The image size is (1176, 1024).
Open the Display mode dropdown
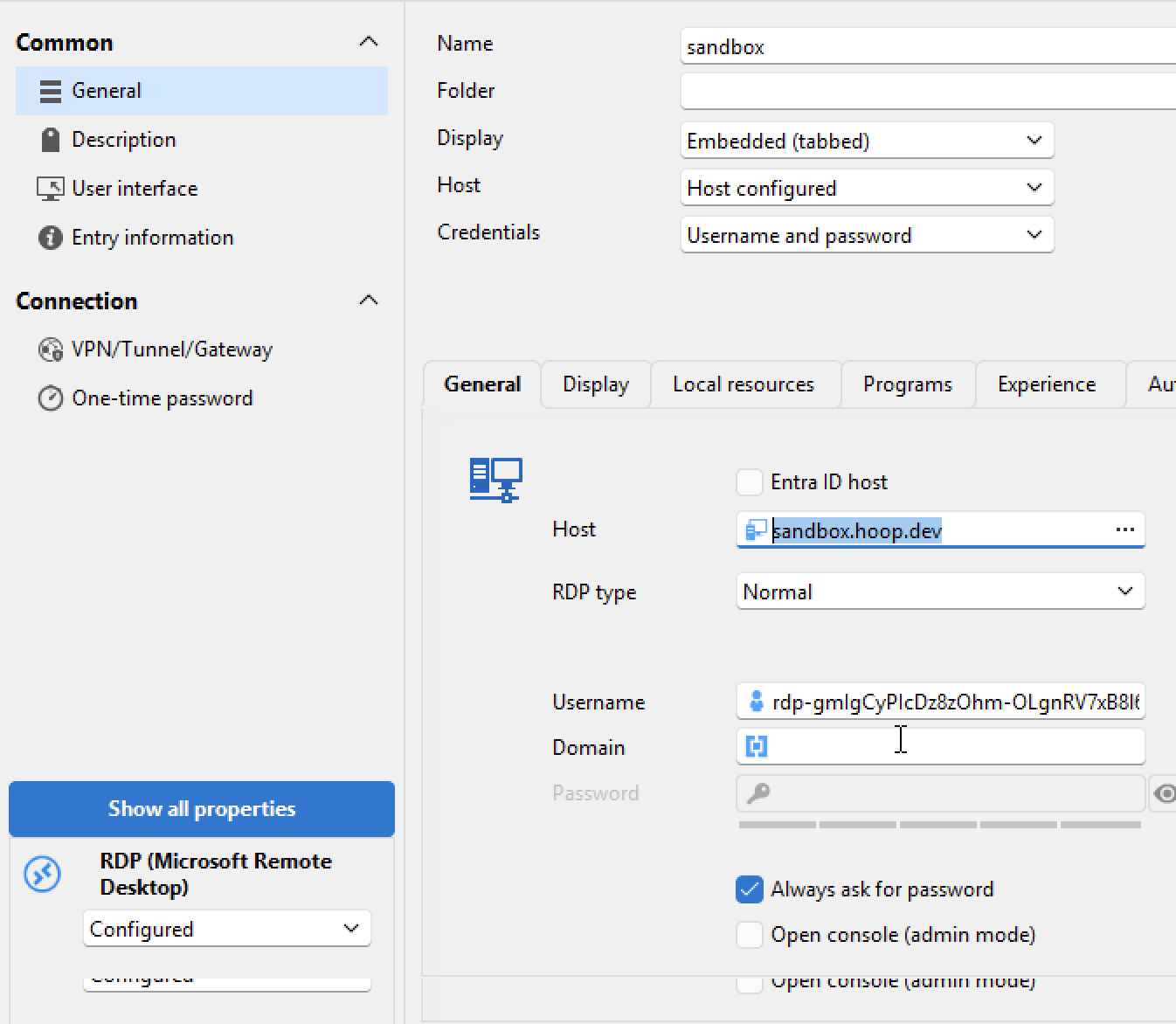point(867,141)
